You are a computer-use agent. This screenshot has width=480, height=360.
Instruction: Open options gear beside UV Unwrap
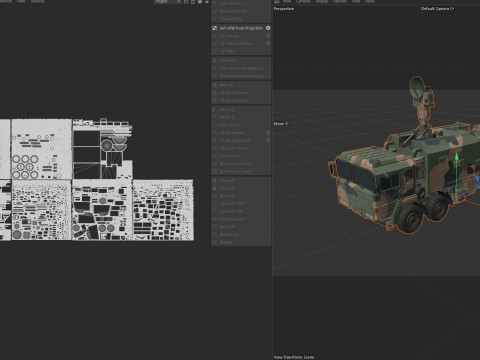click(x=268, y=36)
